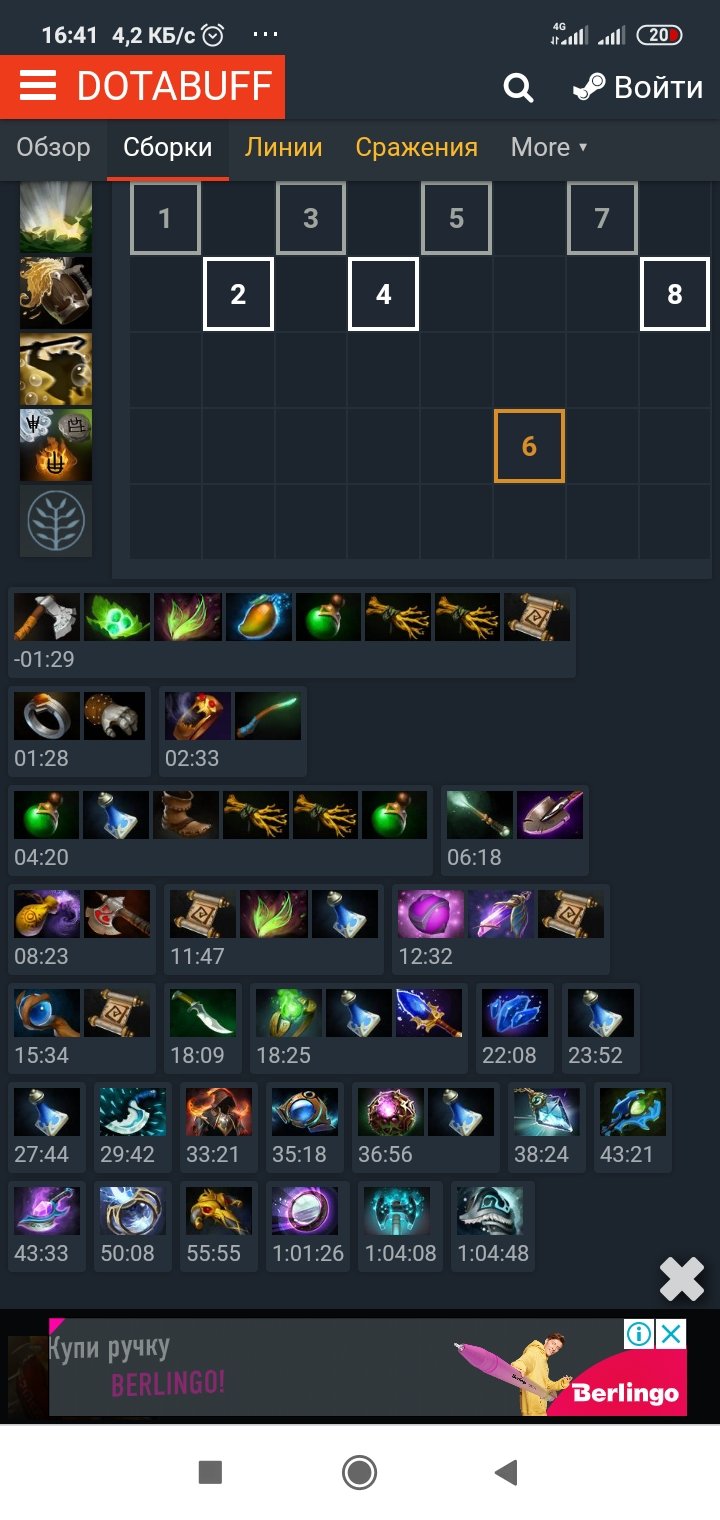Open the item bought at 18:09
The image size is (720, 1520).
point(204,1013)
